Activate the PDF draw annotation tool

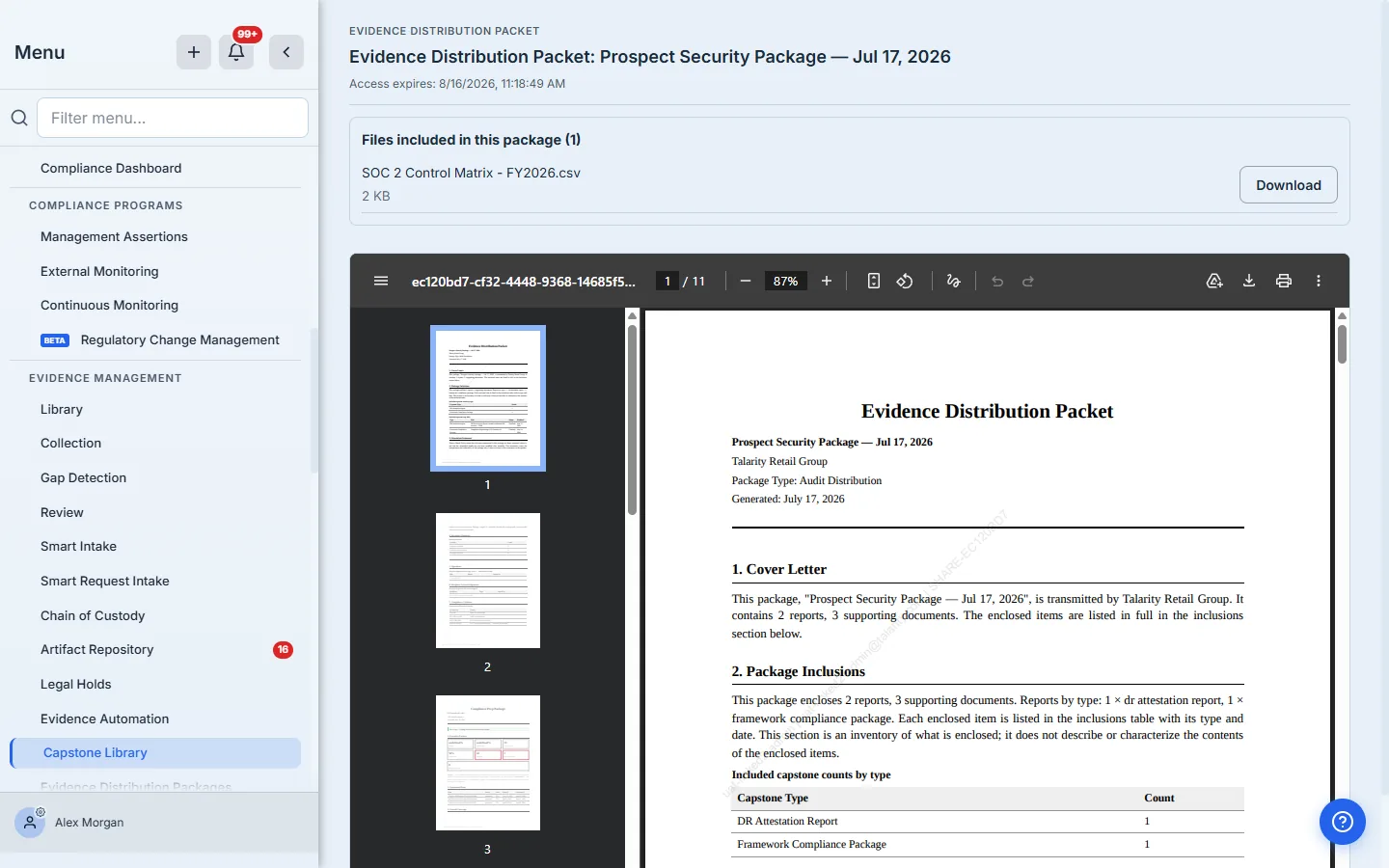[954, 281]
